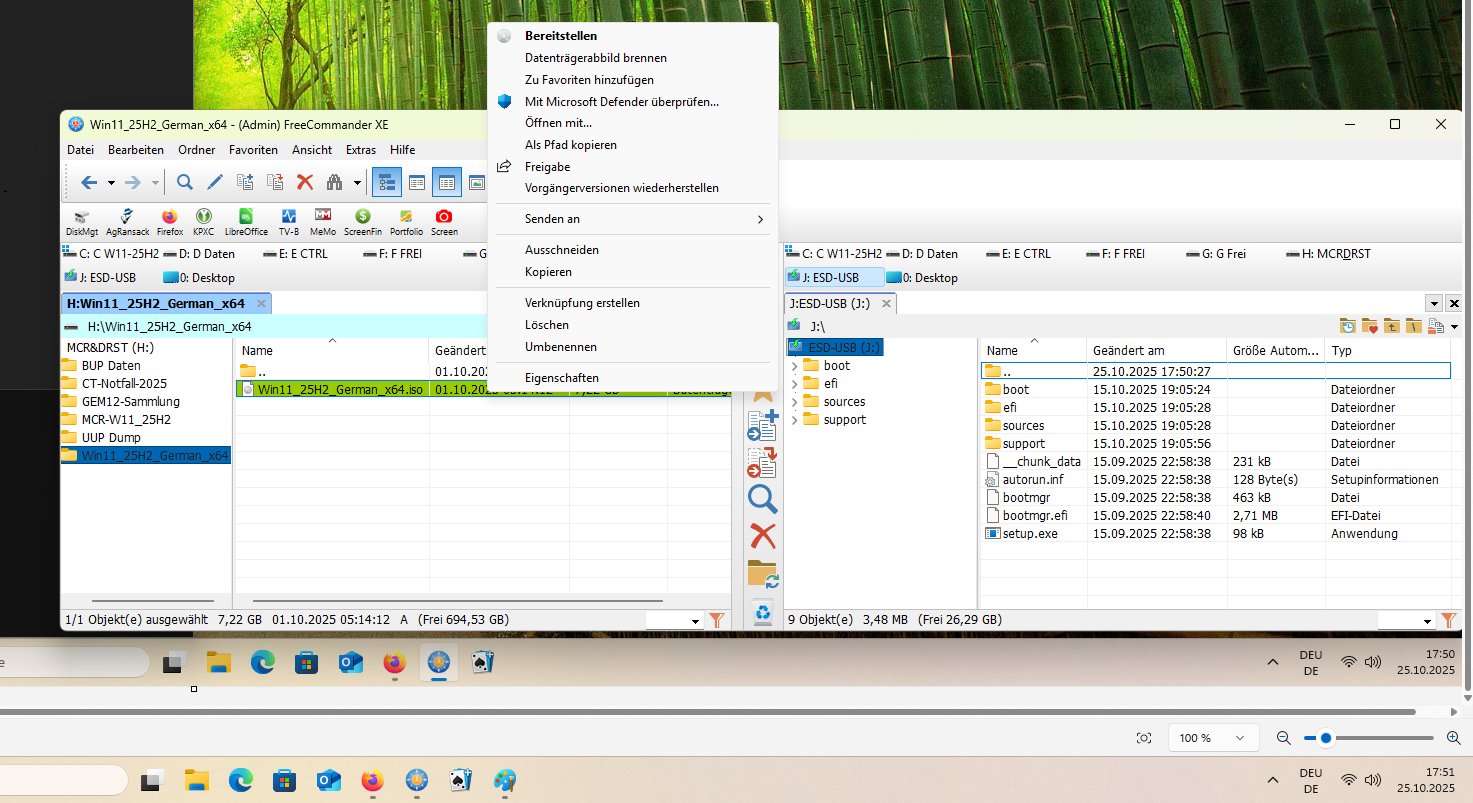
Task: Click the copy icon in the middle splitter bar
Action: point(763,425)
